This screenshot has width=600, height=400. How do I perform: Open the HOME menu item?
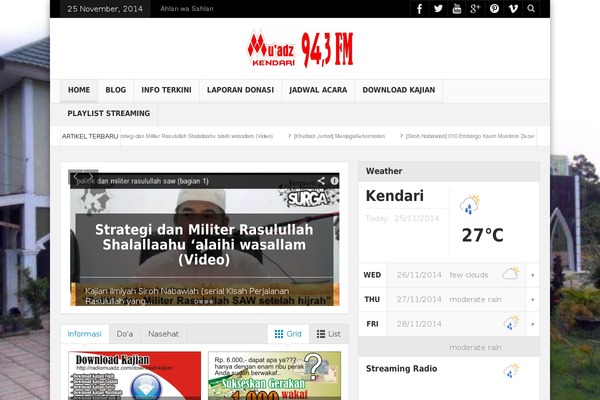coord(79,90)
